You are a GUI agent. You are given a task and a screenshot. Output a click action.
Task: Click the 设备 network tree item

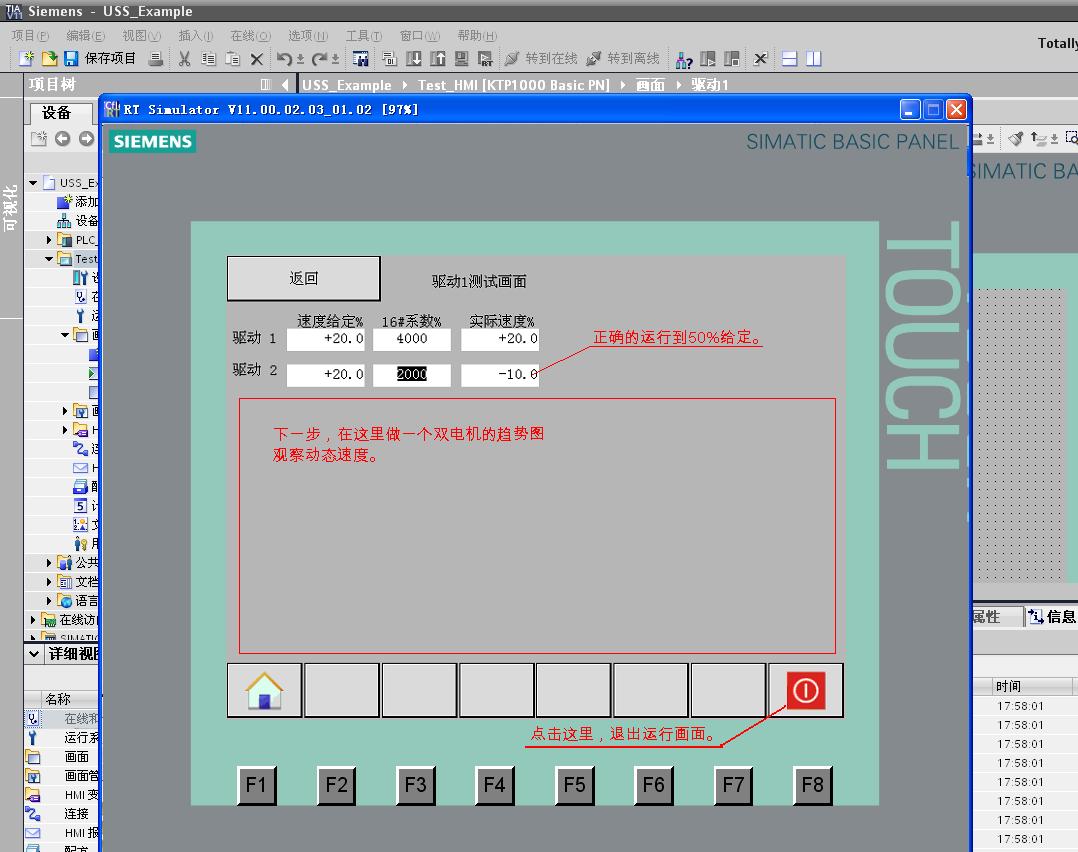78,221
